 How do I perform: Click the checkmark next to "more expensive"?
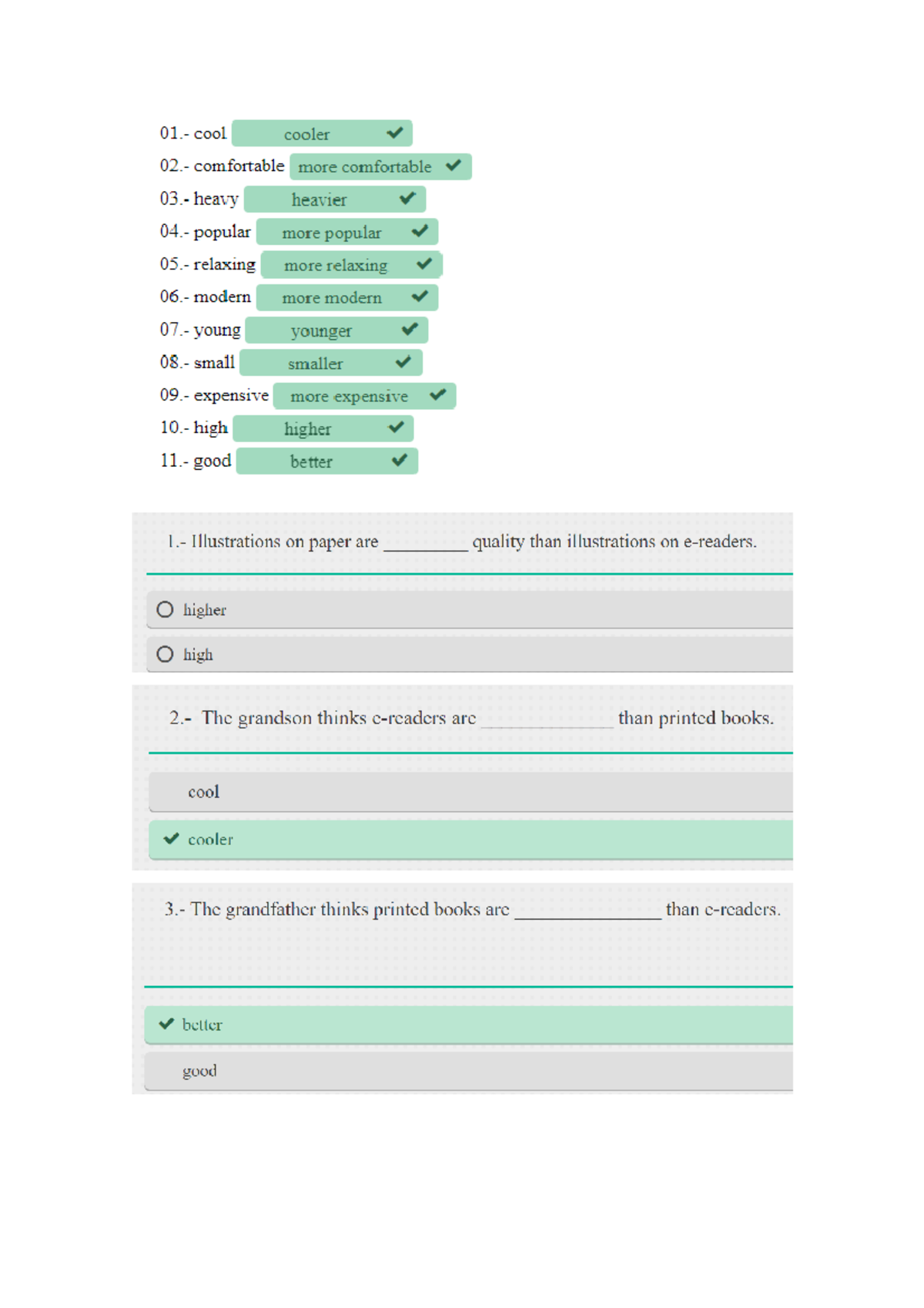(438, 395)
